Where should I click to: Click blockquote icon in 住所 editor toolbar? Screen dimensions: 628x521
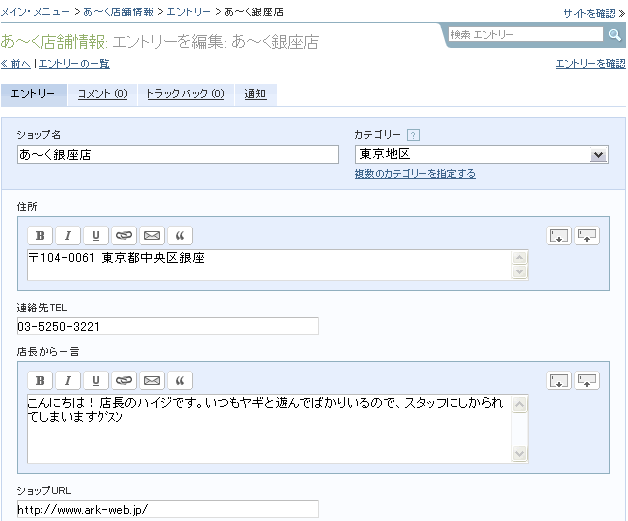click(x=180, y=236)
